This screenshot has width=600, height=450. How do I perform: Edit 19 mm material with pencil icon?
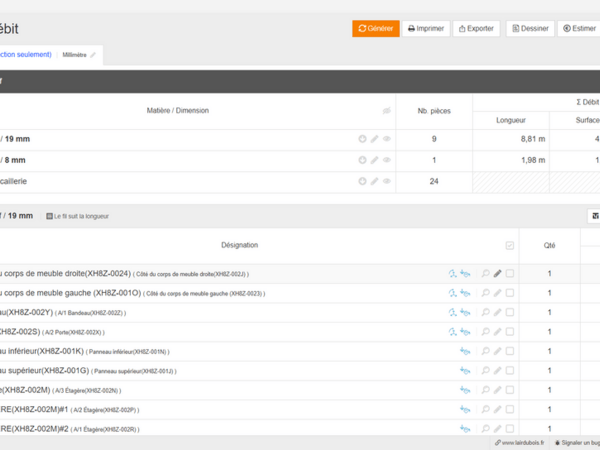tap(375, 139)
